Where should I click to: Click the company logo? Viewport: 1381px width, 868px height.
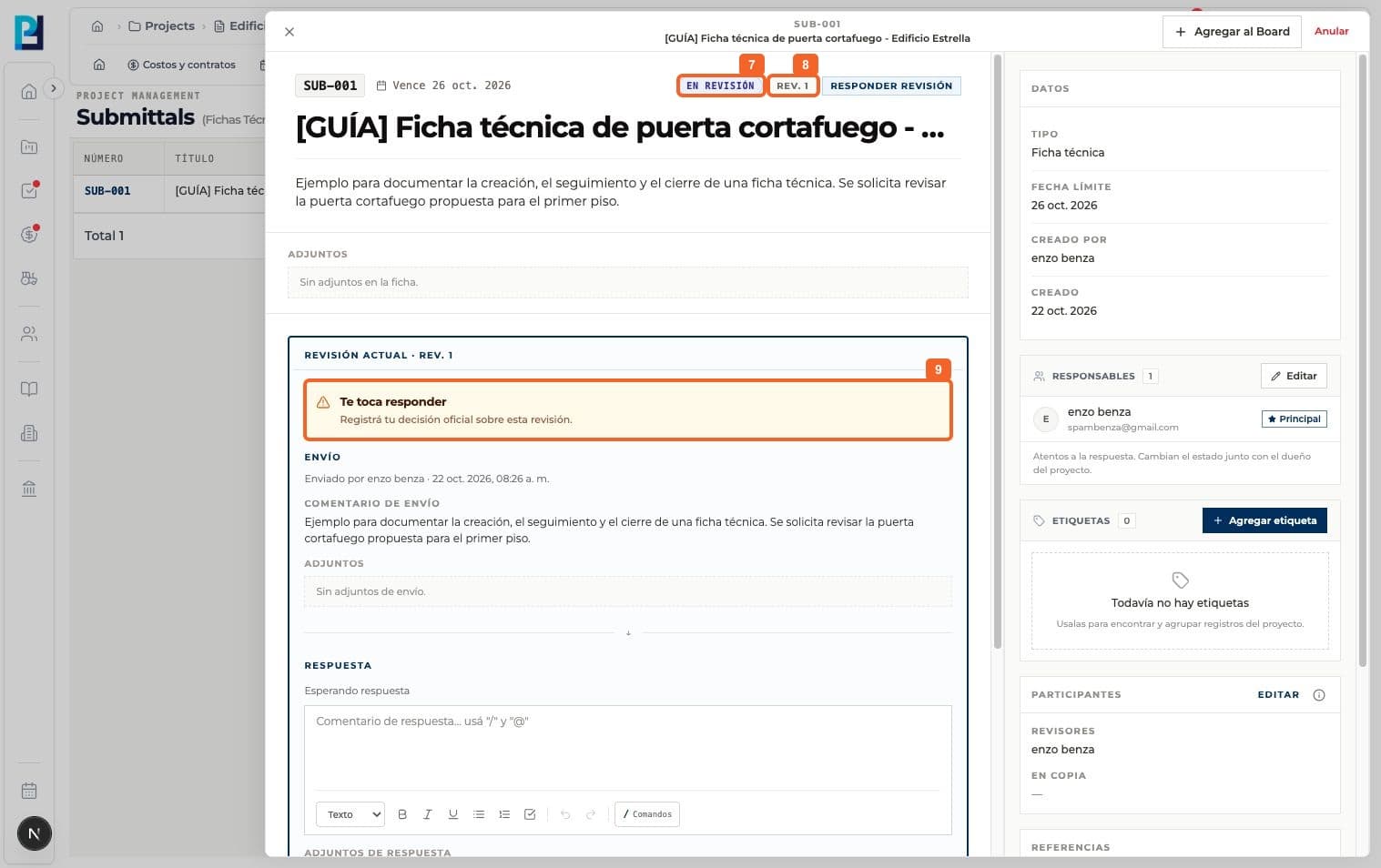point(29,32)
